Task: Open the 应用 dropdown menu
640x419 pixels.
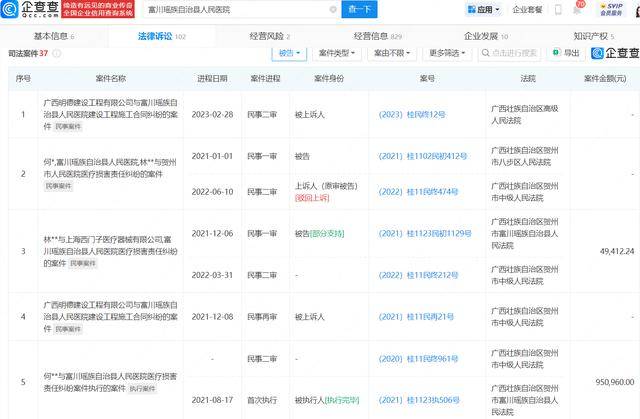Action: point(484,9)
